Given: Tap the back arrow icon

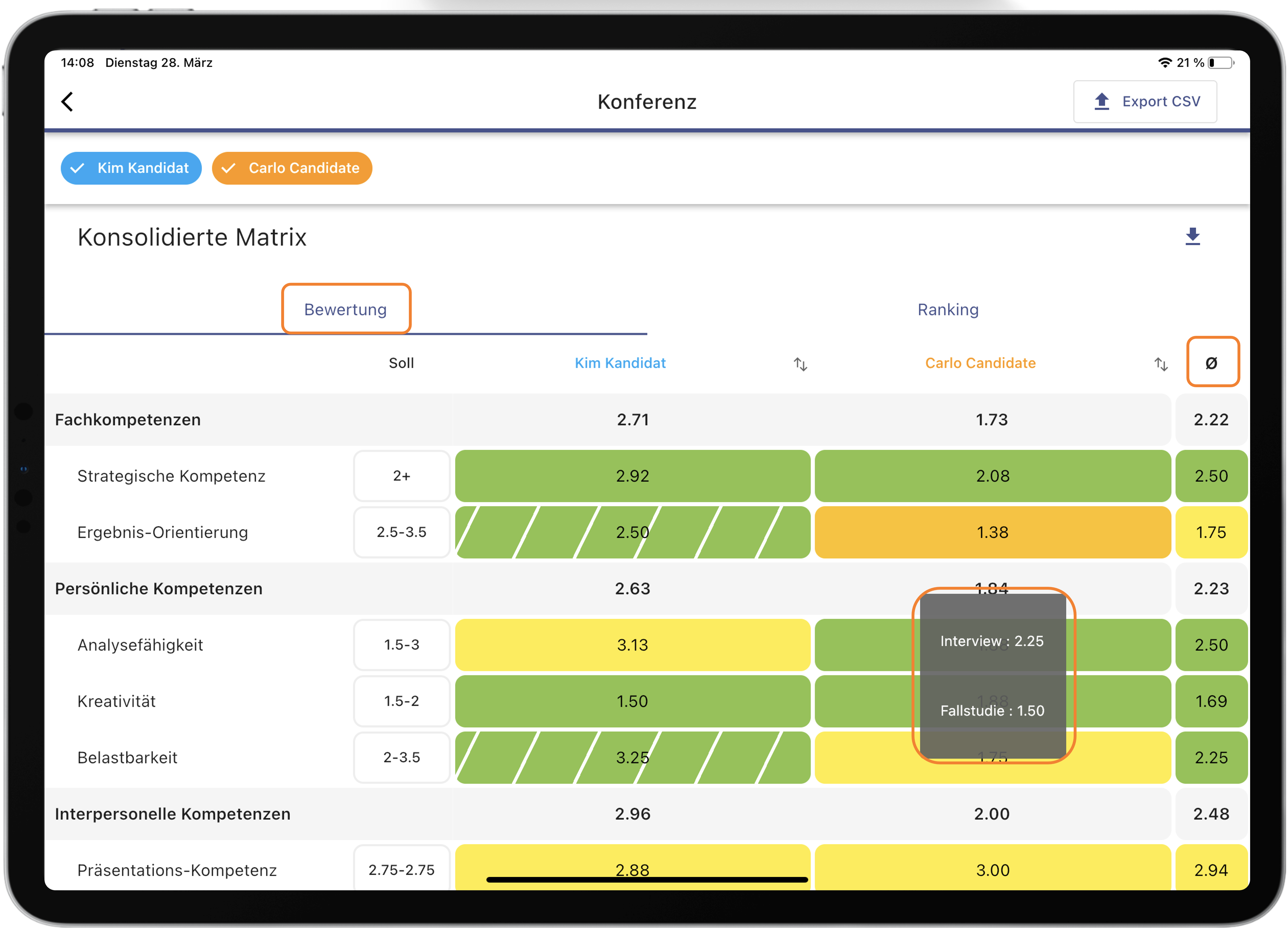Looking at the screenshot, I should pos(68,102).
